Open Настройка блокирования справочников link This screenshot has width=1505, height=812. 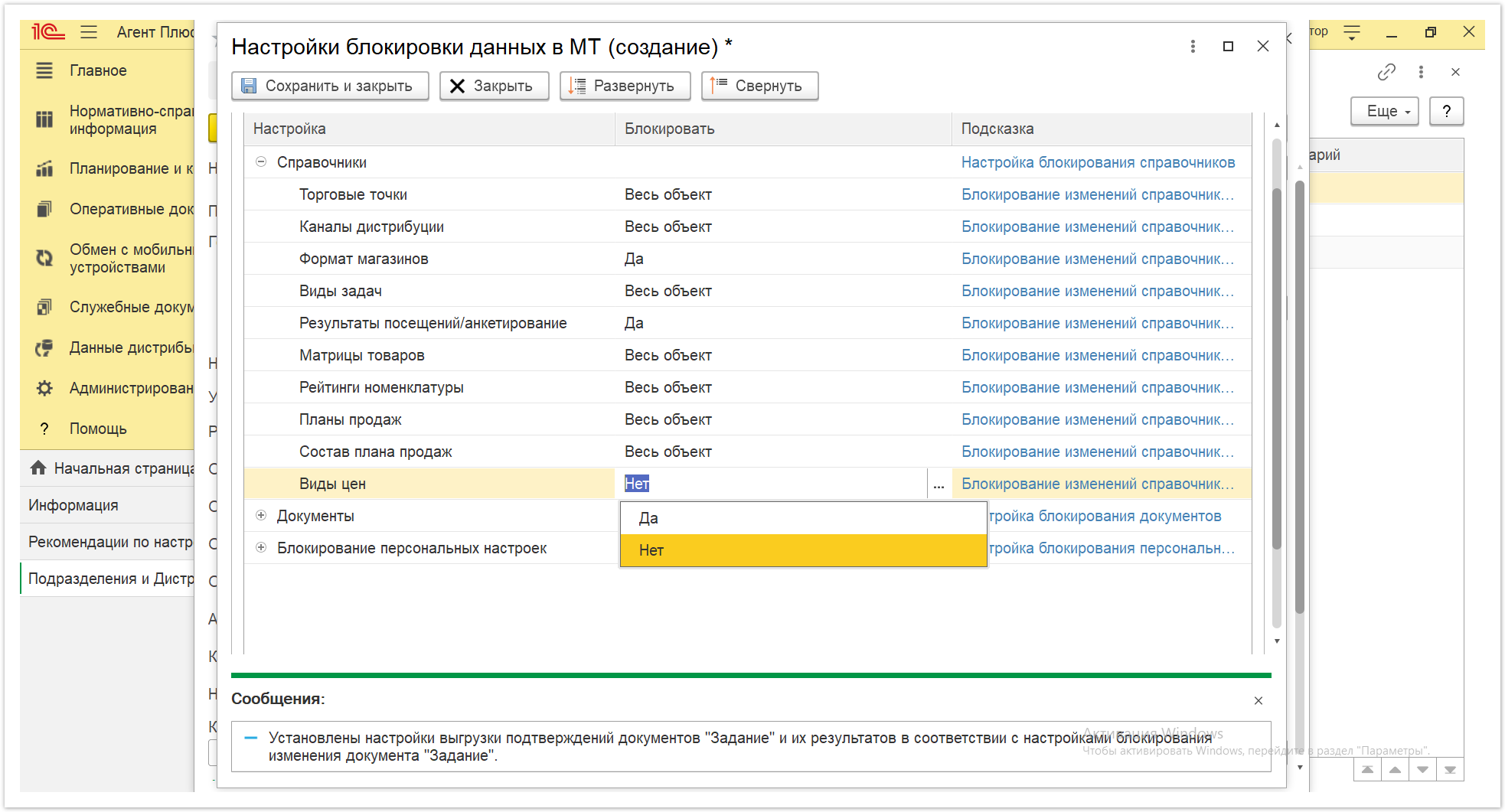click(1098, 162)
